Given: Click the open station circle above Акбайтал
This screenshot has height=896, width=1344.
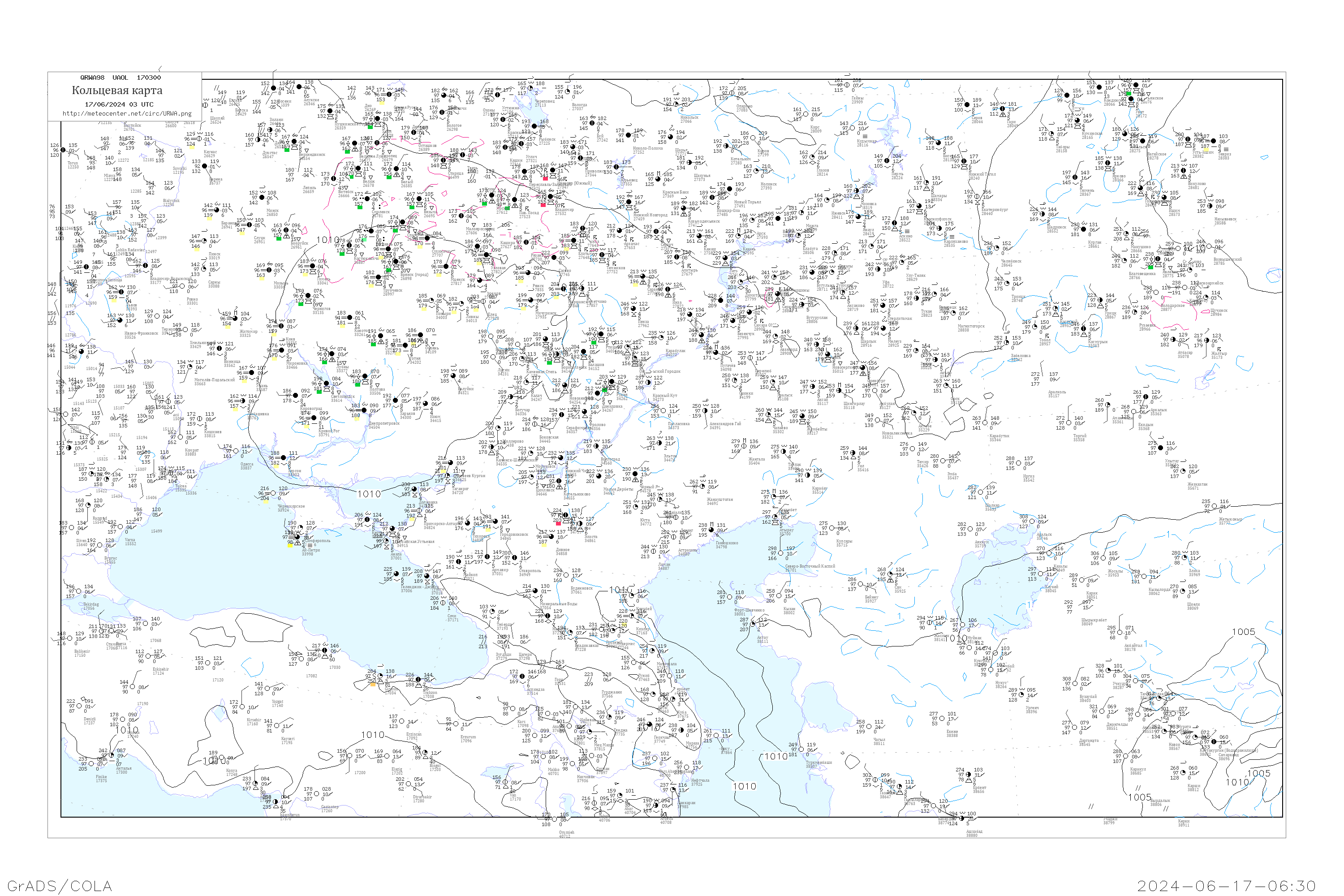Looking at the screenshot, I should [x=1120, y=633].
